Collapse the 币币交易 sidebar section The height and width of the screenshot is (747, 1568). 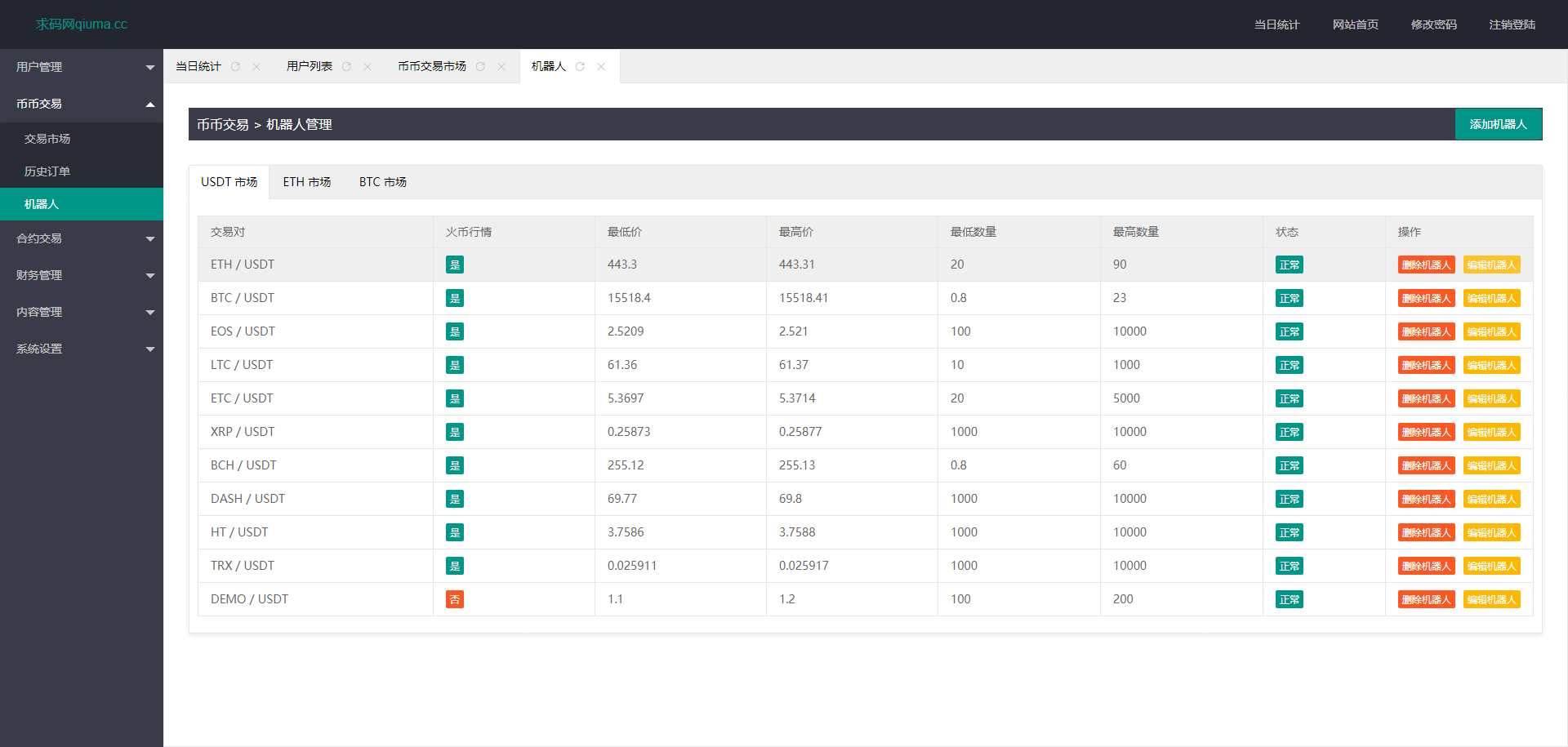point(81,104)
